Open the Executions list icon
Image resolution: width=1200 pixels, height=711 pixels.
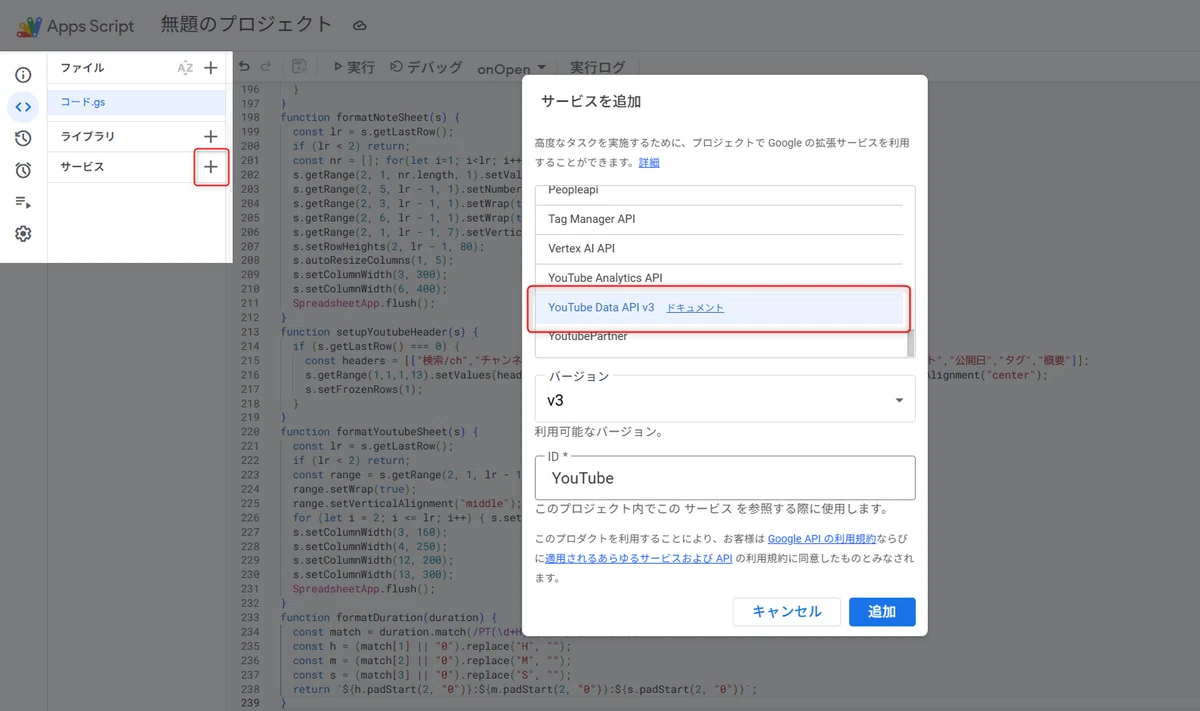point(23,202)
